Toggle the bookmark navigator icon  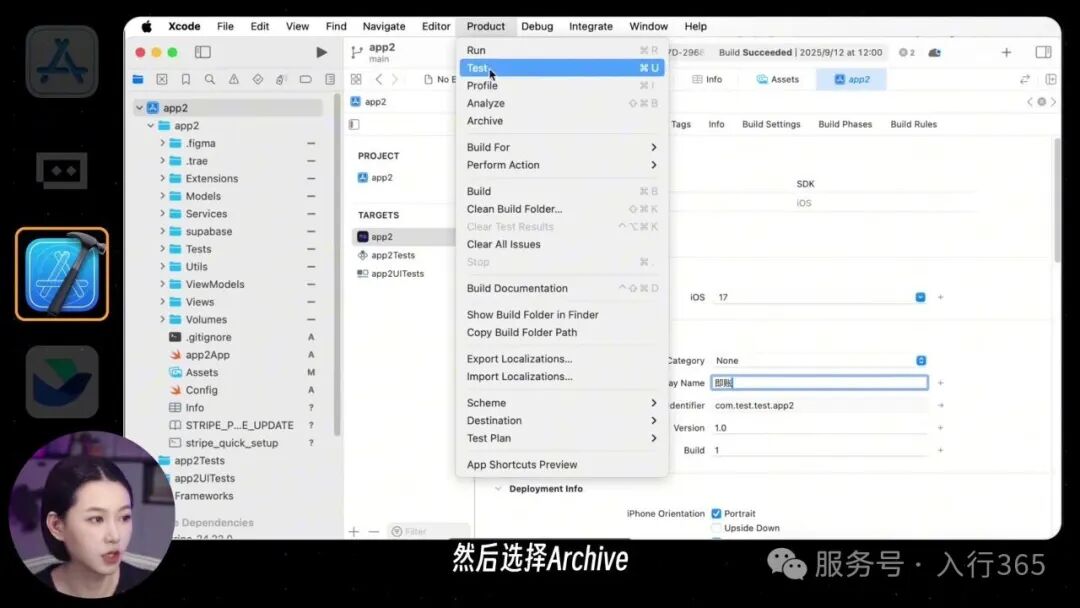tap(186, 79)
